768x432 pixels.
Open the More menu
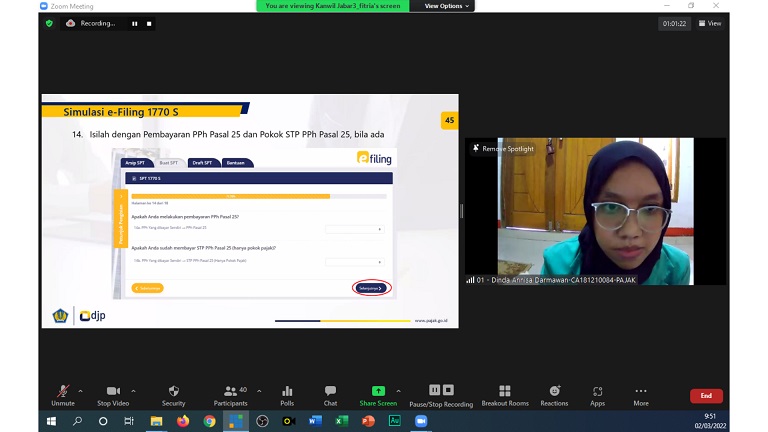point(641,394)
